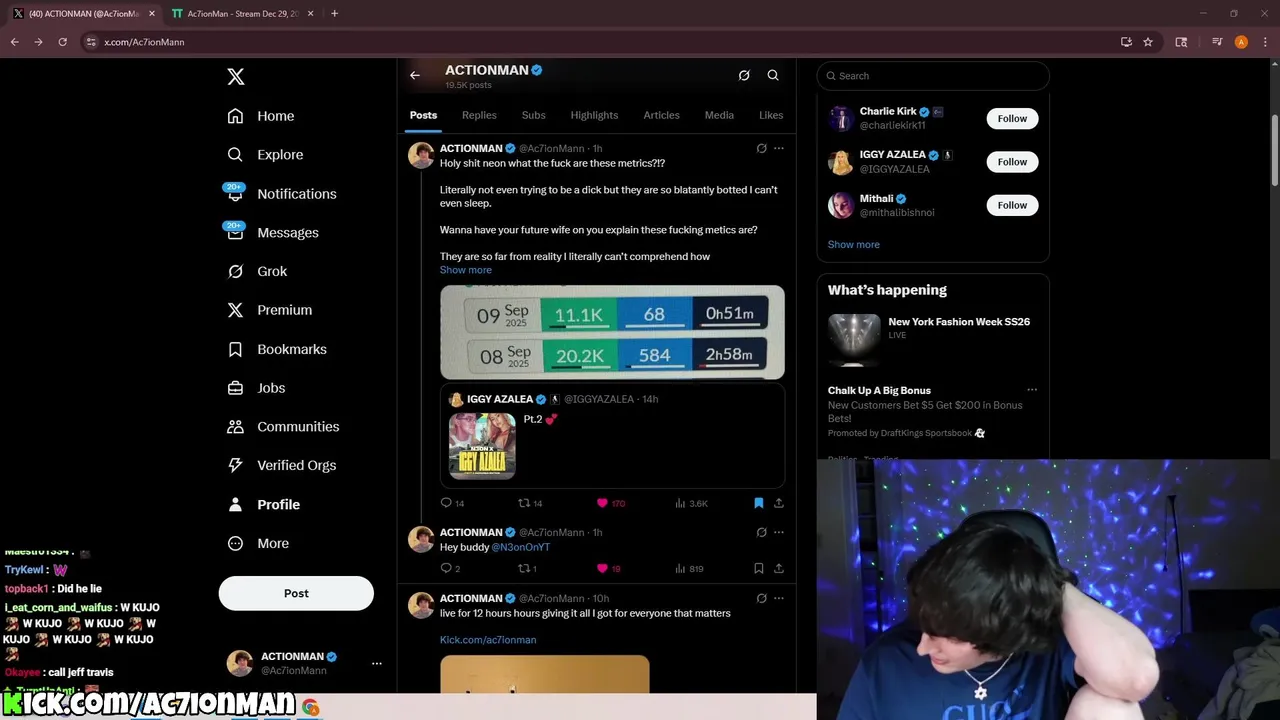This screenshot has width=1280, height=720.
Task: Click Show more on the metrics post
Action: 466,270
